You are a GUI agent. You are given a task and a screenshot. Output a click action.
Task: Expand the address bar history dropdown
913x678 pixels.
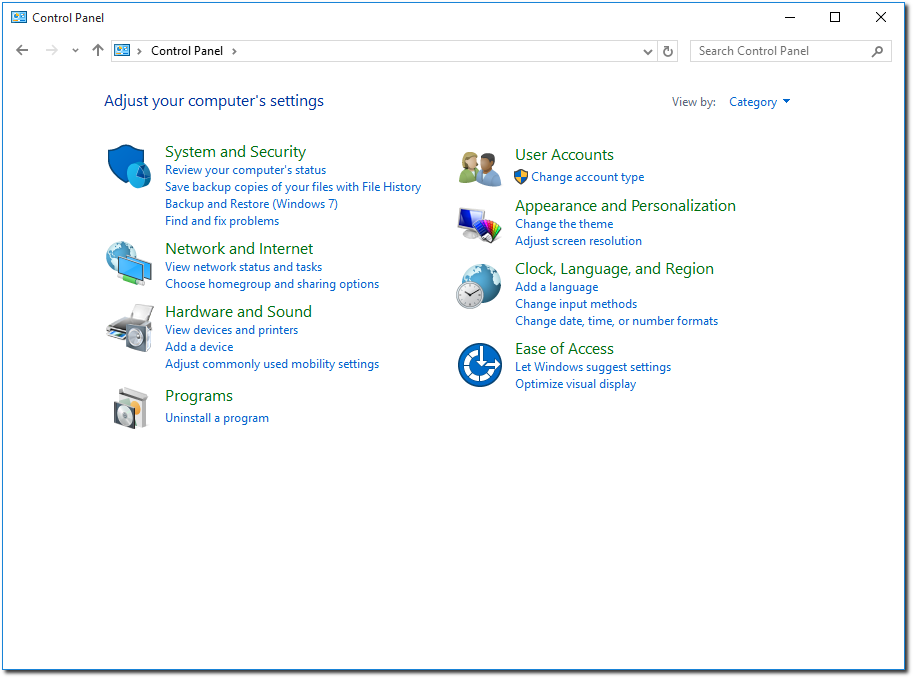tap(647, 51)
